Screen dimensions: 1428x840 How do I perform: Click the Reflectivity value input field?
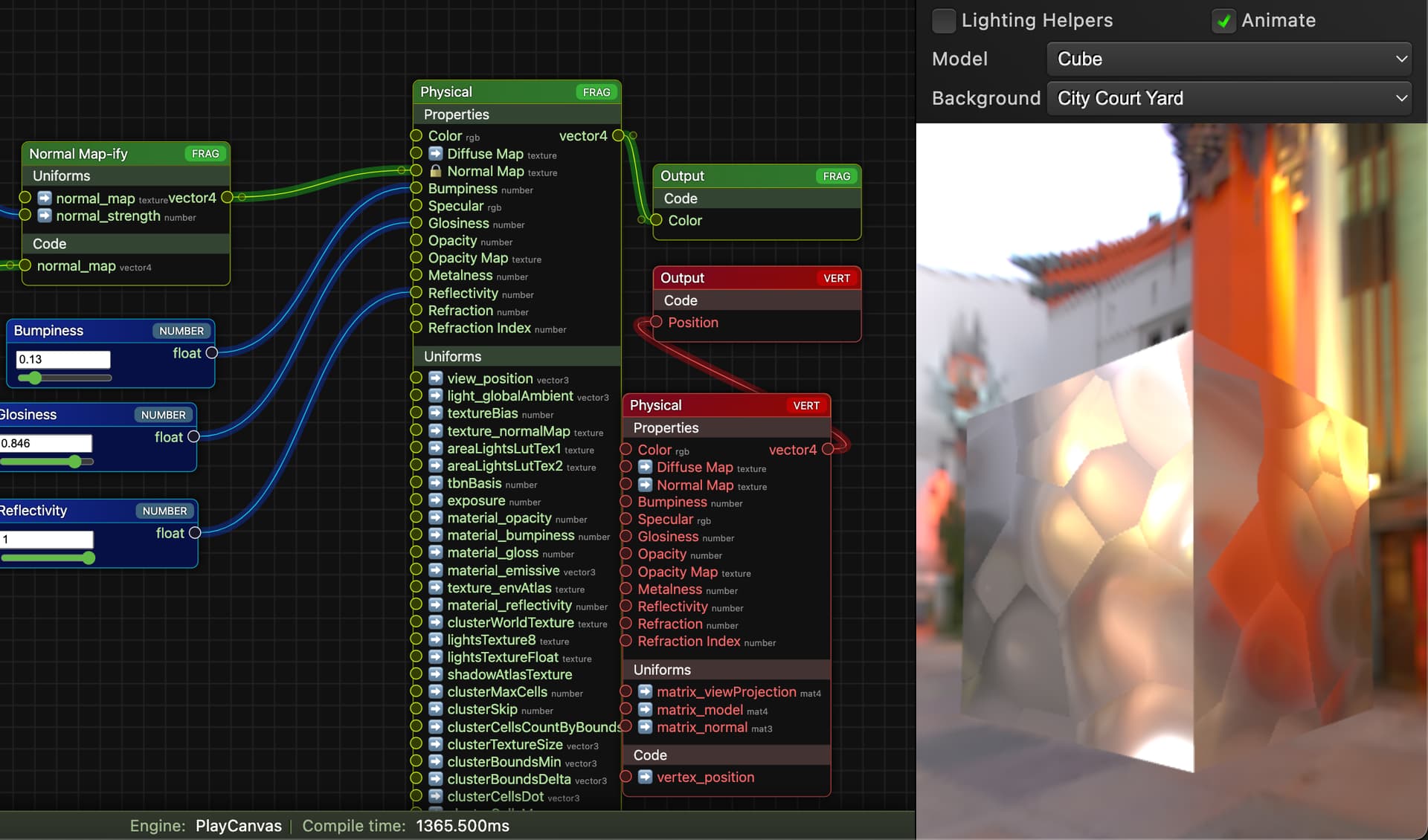47,538
